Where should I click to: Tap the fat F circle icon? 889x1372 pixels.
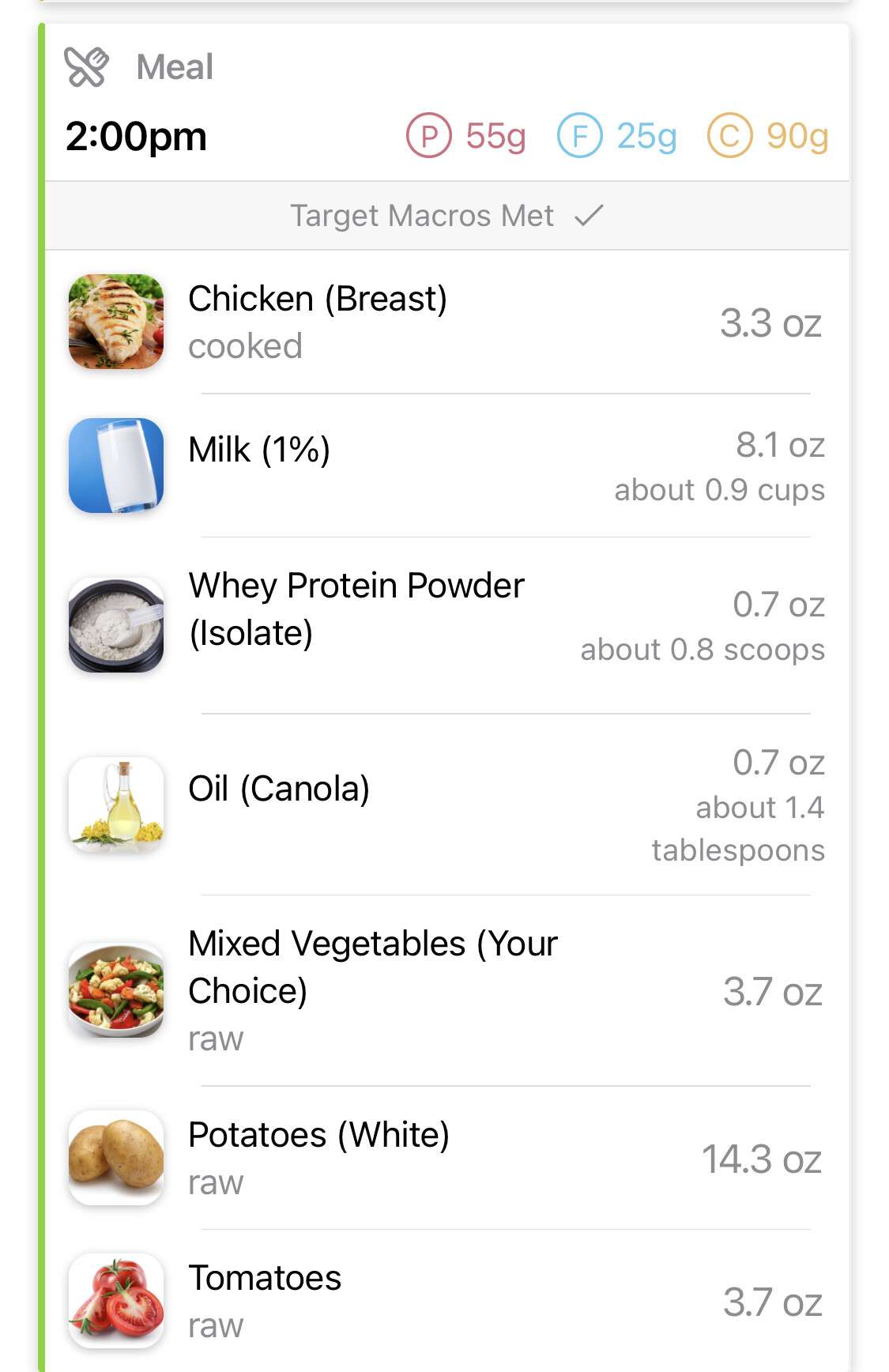[580, 136]
